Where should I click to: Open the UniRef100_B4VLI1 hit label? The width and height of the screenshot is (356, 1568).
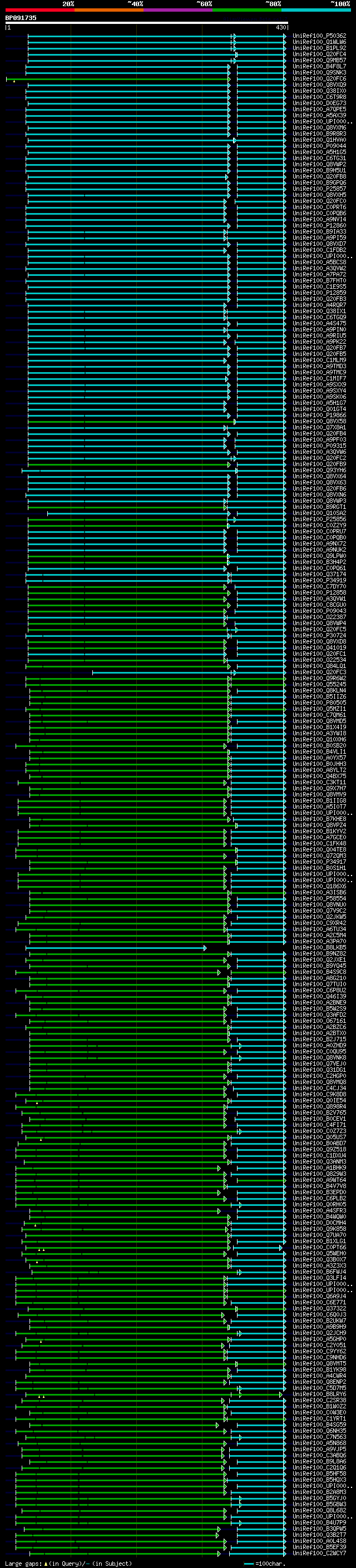point(319,752)
